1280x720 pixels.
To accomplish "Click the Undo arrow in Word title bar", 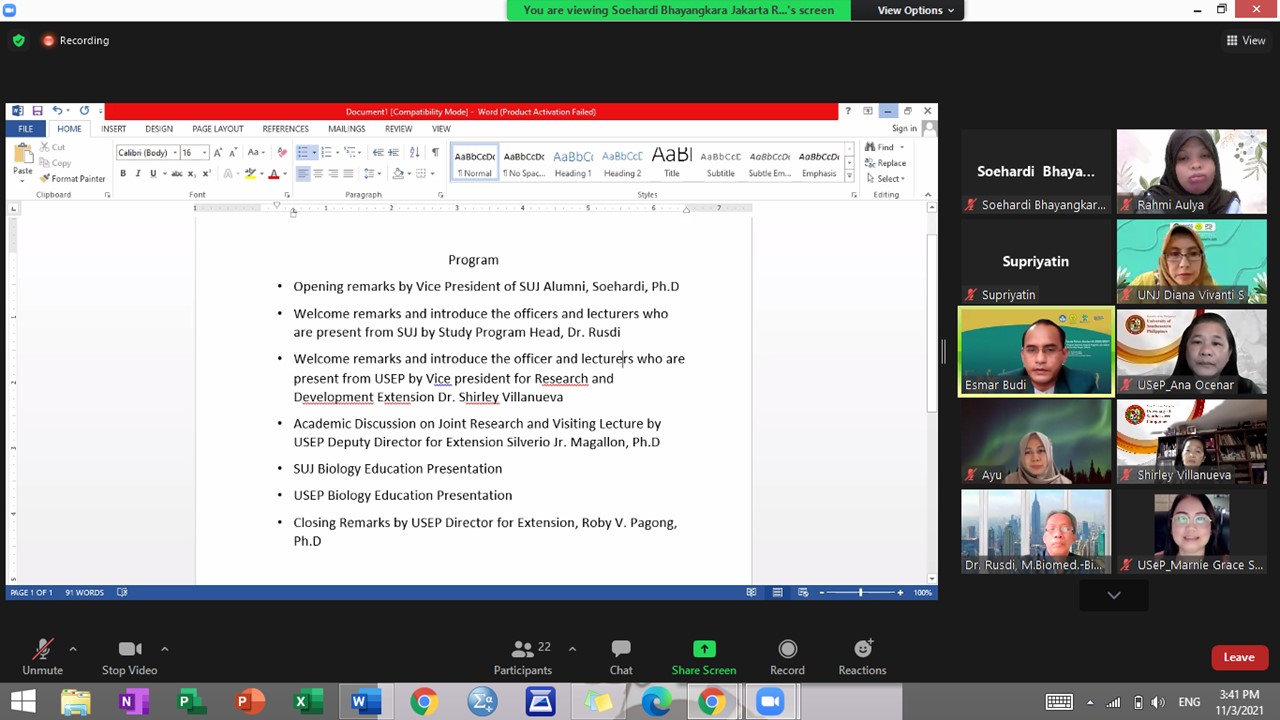I will [x=57, y=111].
